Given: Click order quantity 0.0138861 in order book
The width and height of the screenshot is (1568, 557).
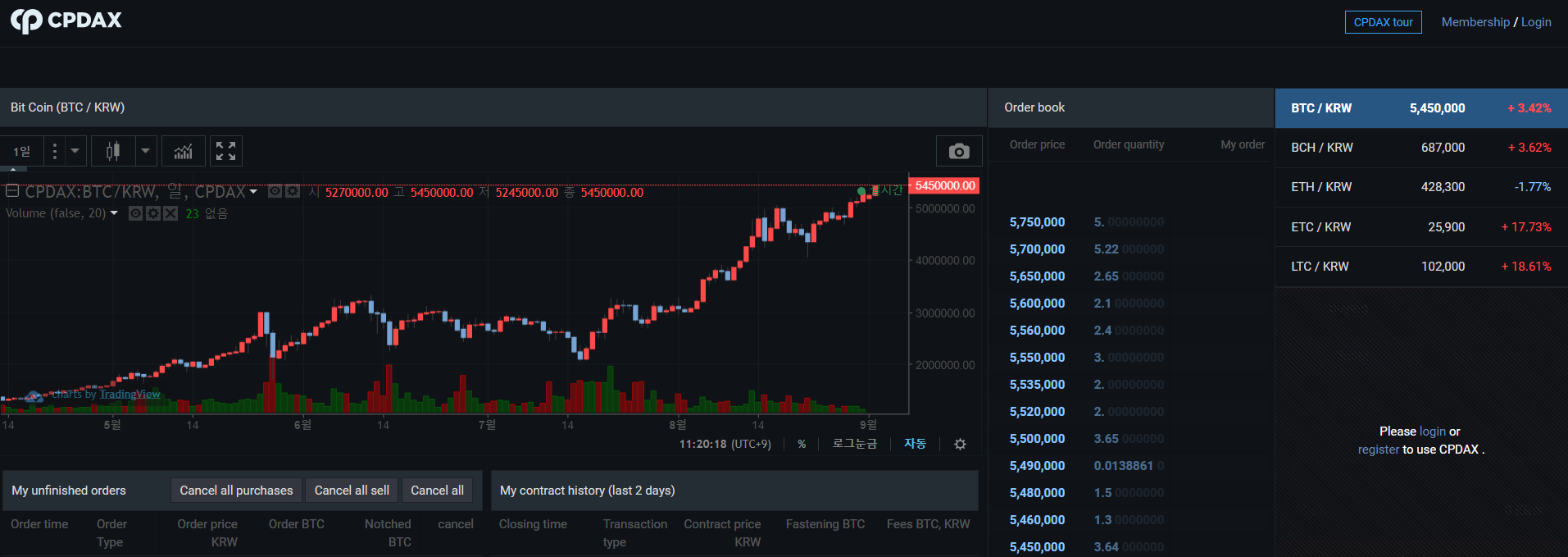Looking at the screenshot, I should pos(1129,466).
